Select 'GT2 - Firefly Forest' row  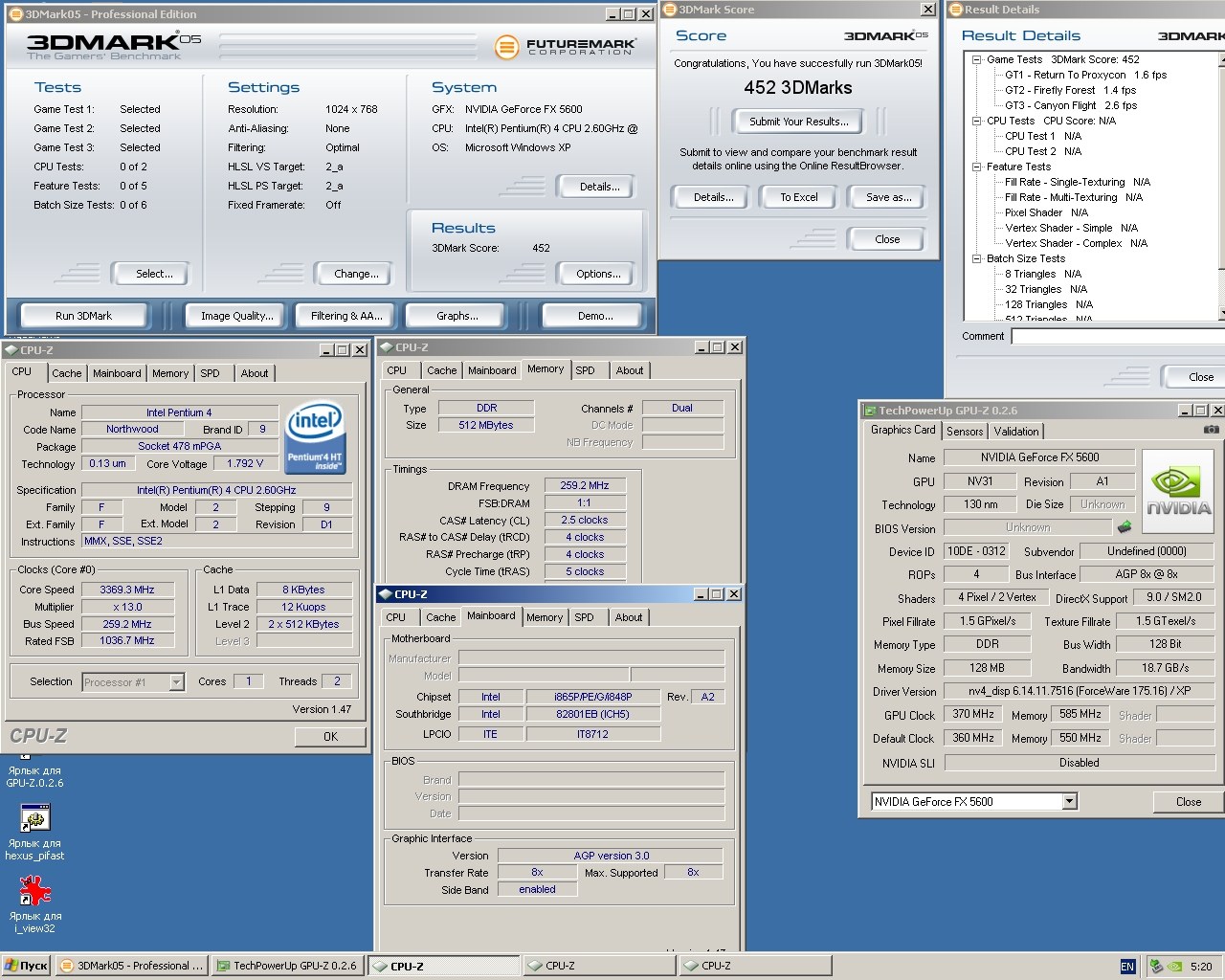click(x=1070, y=90)
